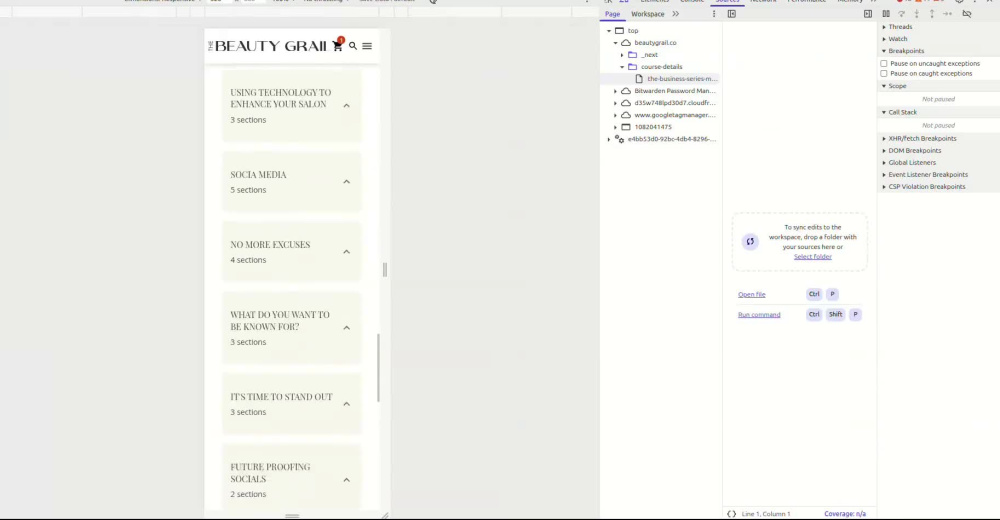Expand the _next folder arrow
The width and height of the screenshot is (1000, 520).
click(x=622, y=55)
